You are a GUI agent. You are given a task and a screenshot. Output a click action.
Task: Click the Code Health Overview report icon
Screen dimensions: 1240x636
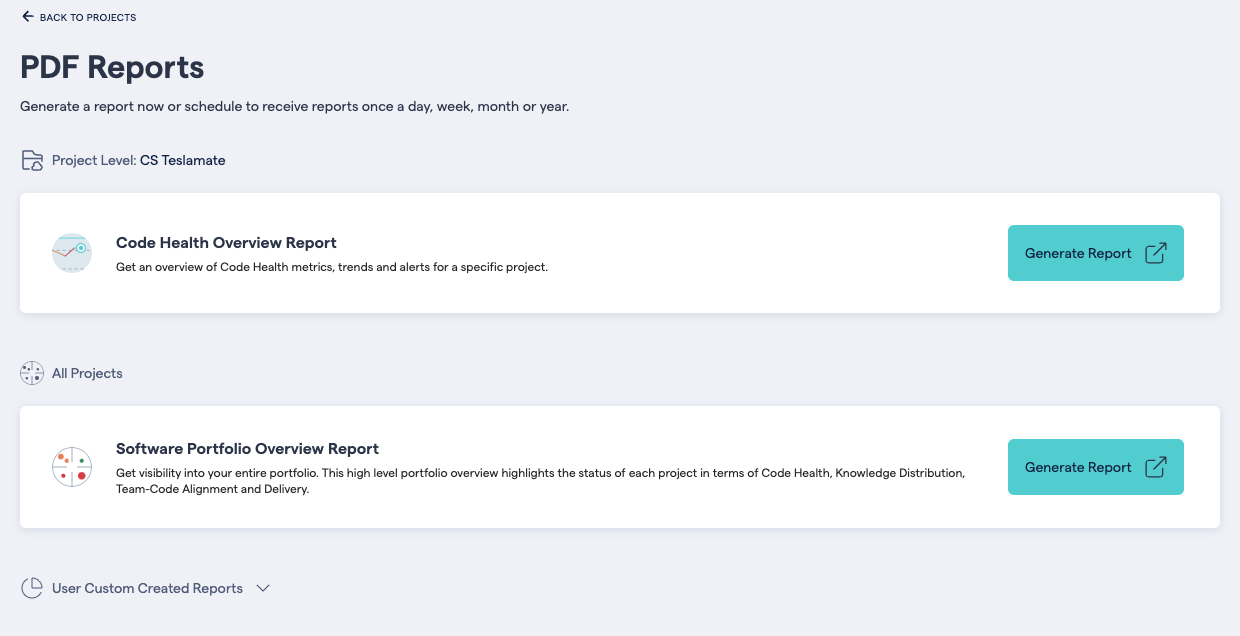(x=71, y=253)
